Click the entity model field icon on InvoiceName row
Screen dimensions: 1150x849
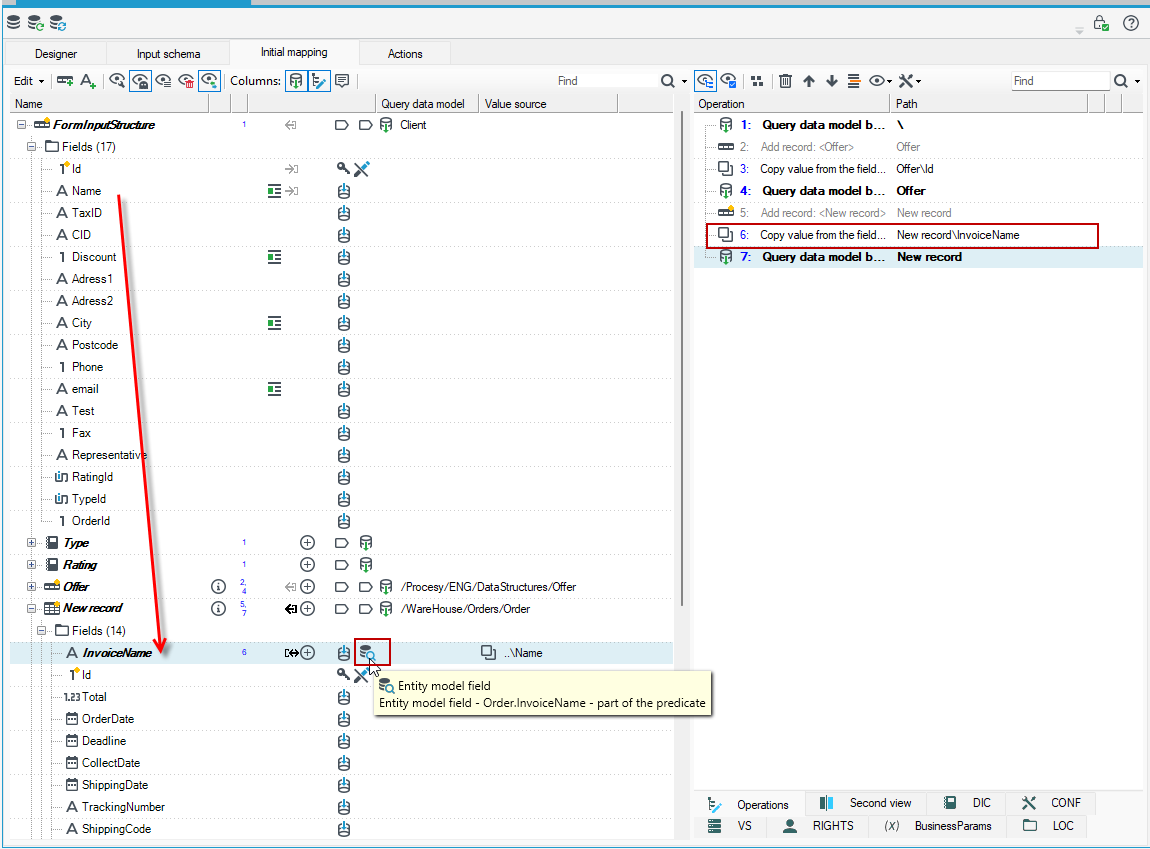367,653
